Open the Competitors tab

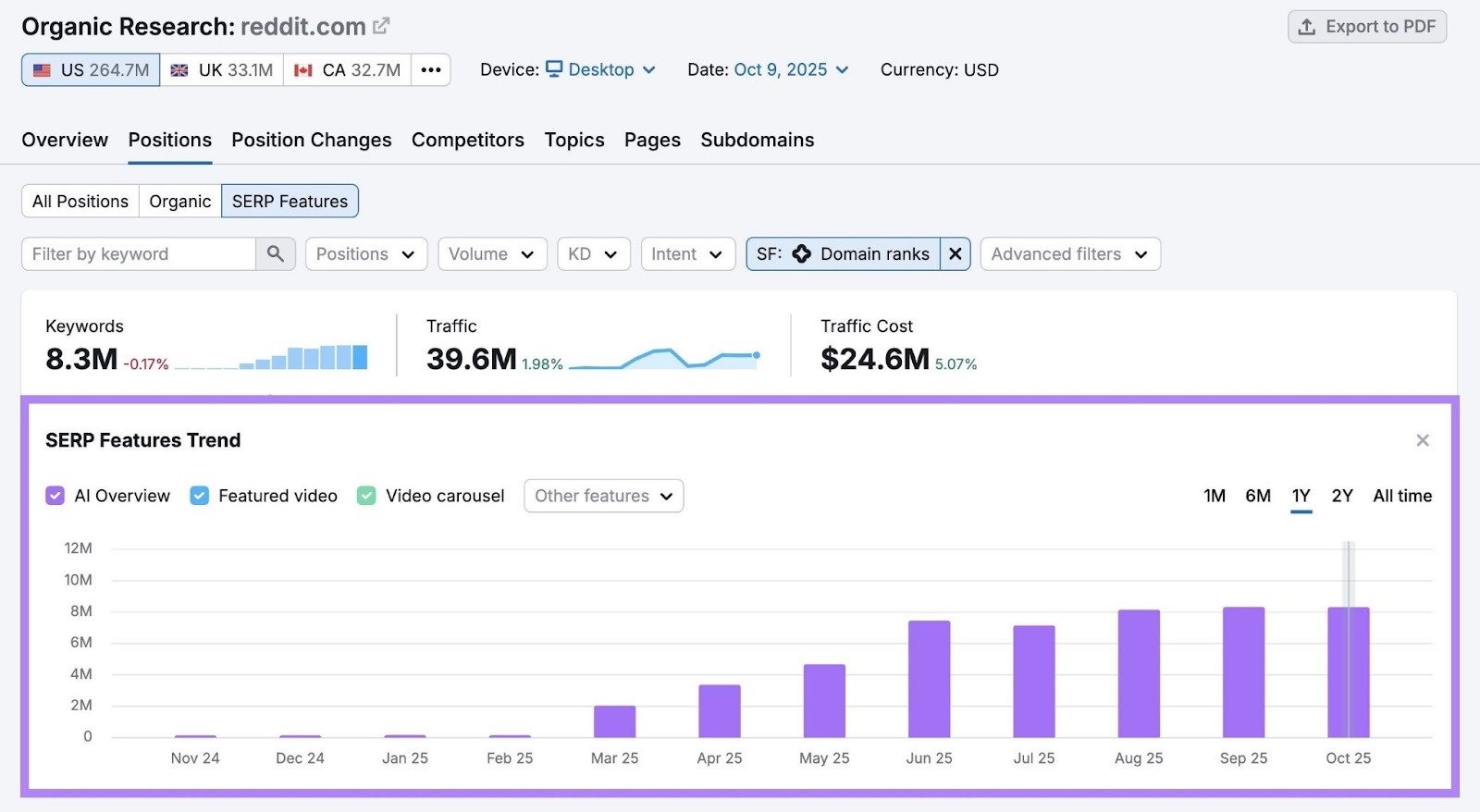(x=467, y=140)
